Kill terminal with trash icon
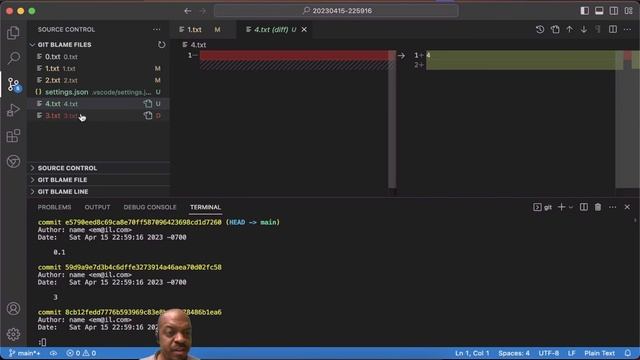The width and height of the screenshot is (640, 360). pos(598,207)
